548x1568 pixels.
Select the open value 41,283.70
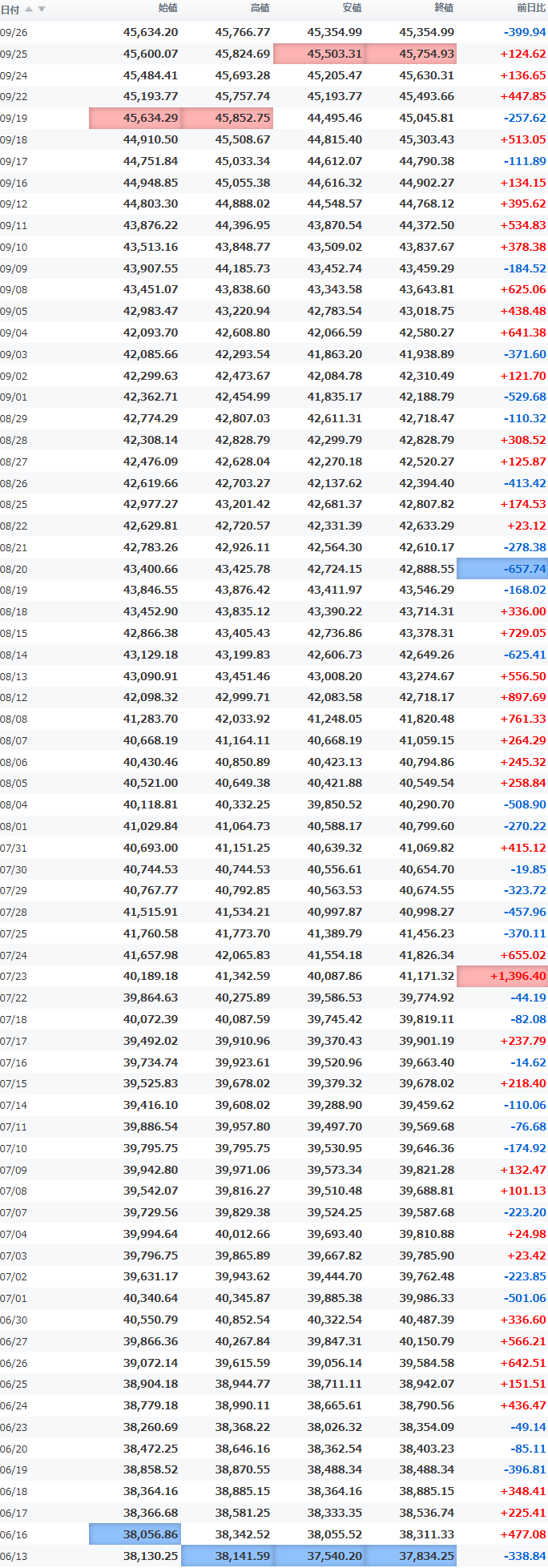click(x=151, y=720)
